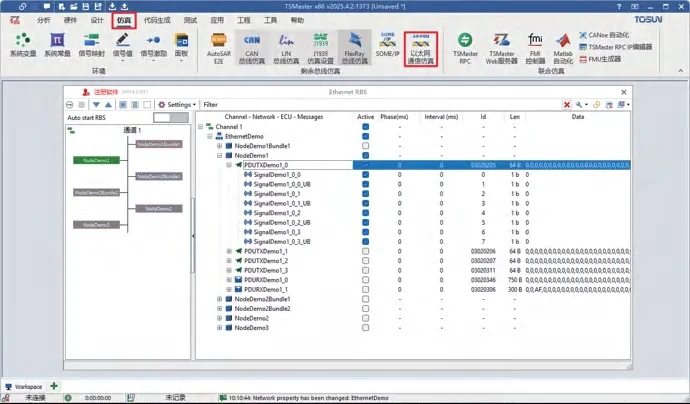Open the FMU生成器 generator

coord(600,59)
